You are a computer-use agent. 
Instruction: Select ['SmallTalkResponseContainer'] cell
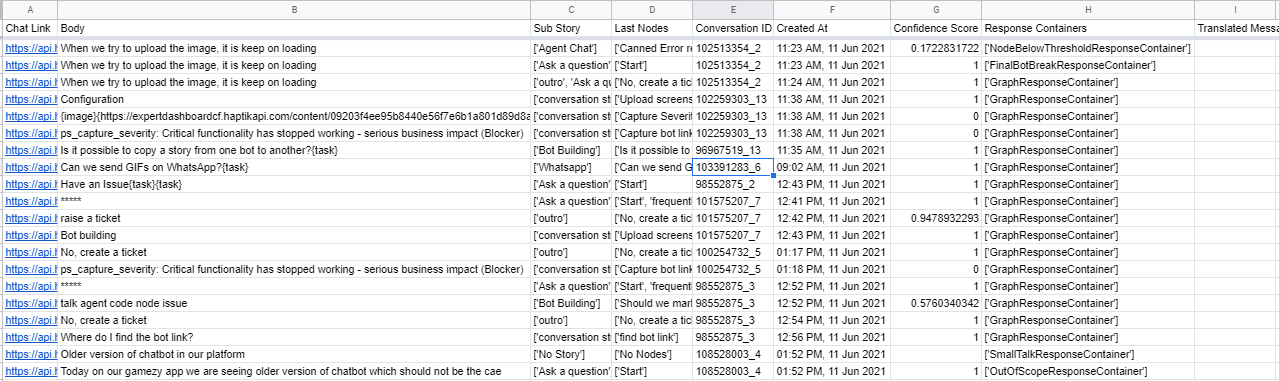coord(1087,354)
